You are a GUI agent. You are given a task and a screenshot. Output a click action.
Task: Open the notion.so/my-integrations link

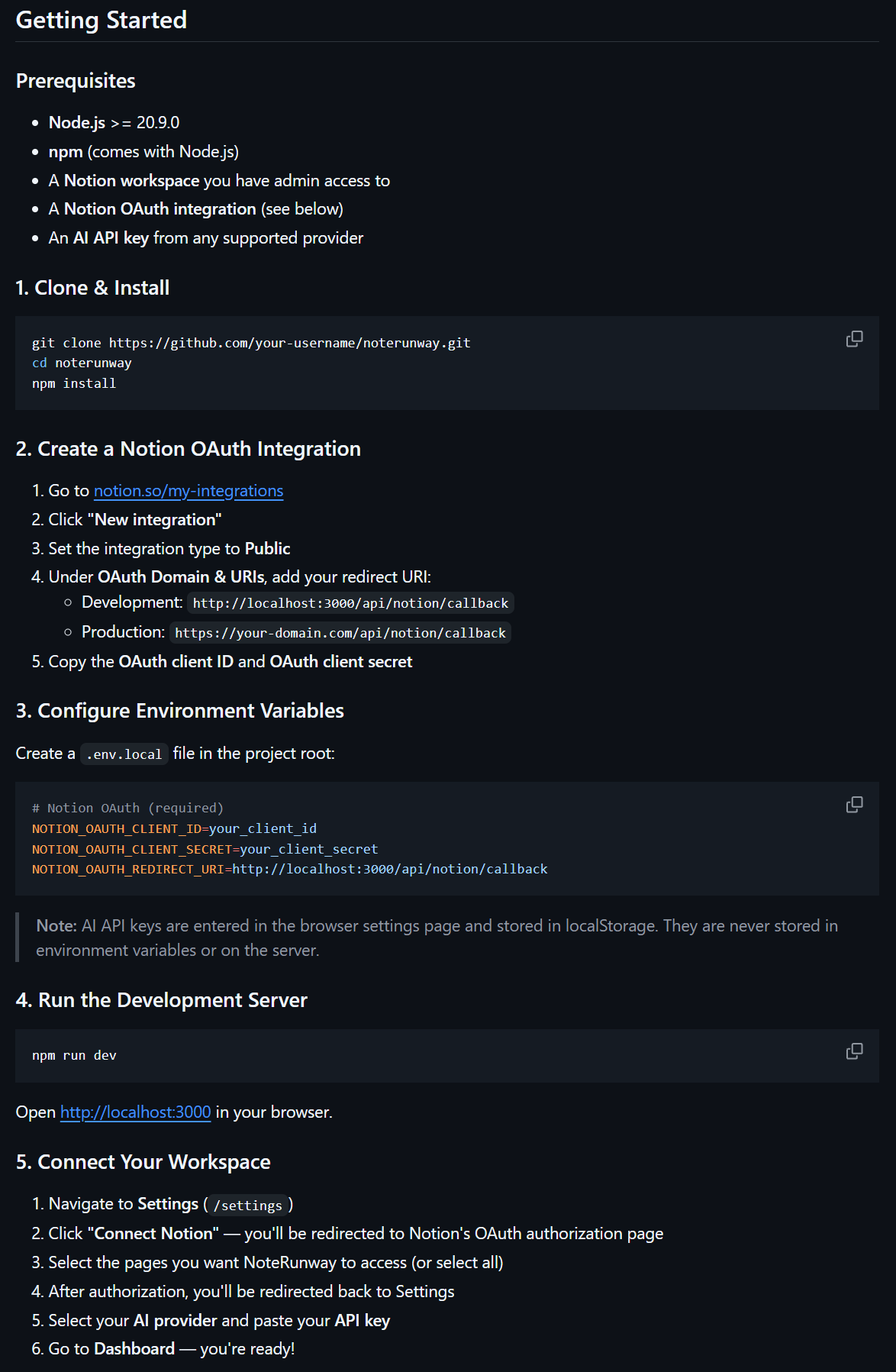[188, 491]
